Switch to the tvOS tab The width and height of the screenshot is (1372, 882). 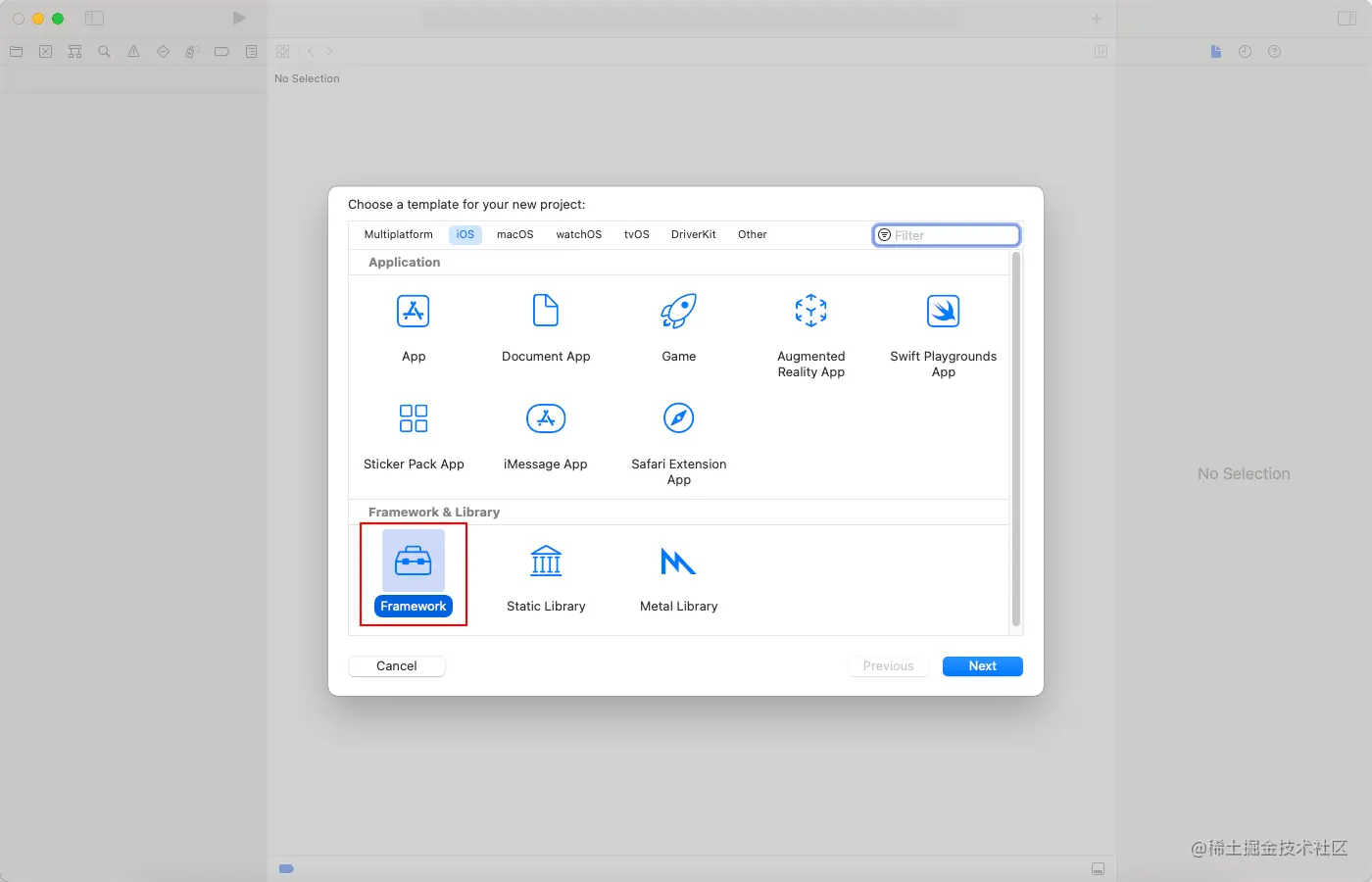637,235
